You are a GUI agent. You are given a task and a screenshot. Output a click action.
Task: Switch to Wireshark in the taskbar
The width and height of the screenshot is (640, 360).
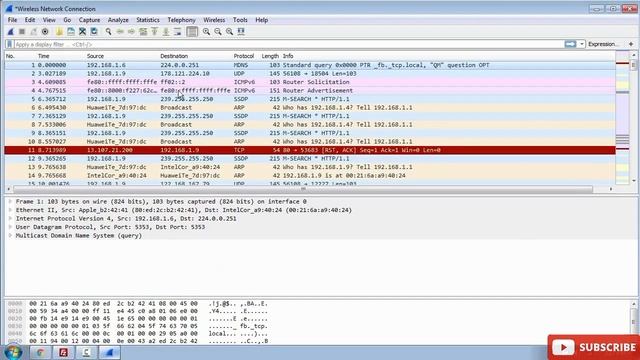[109, 352]
